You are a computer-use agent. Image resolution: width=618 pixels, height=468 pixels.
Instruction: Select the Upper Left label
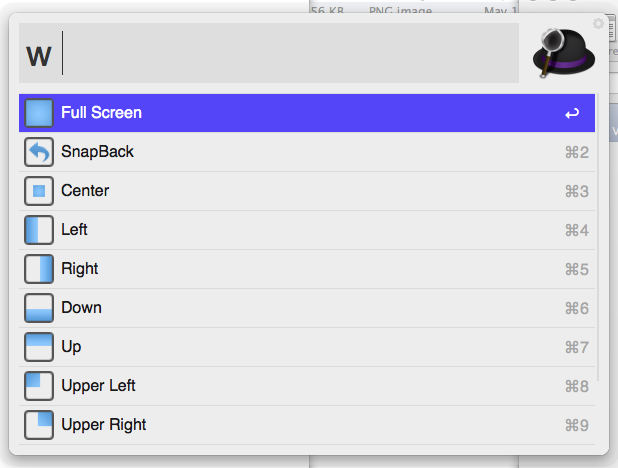pos(98,386)
